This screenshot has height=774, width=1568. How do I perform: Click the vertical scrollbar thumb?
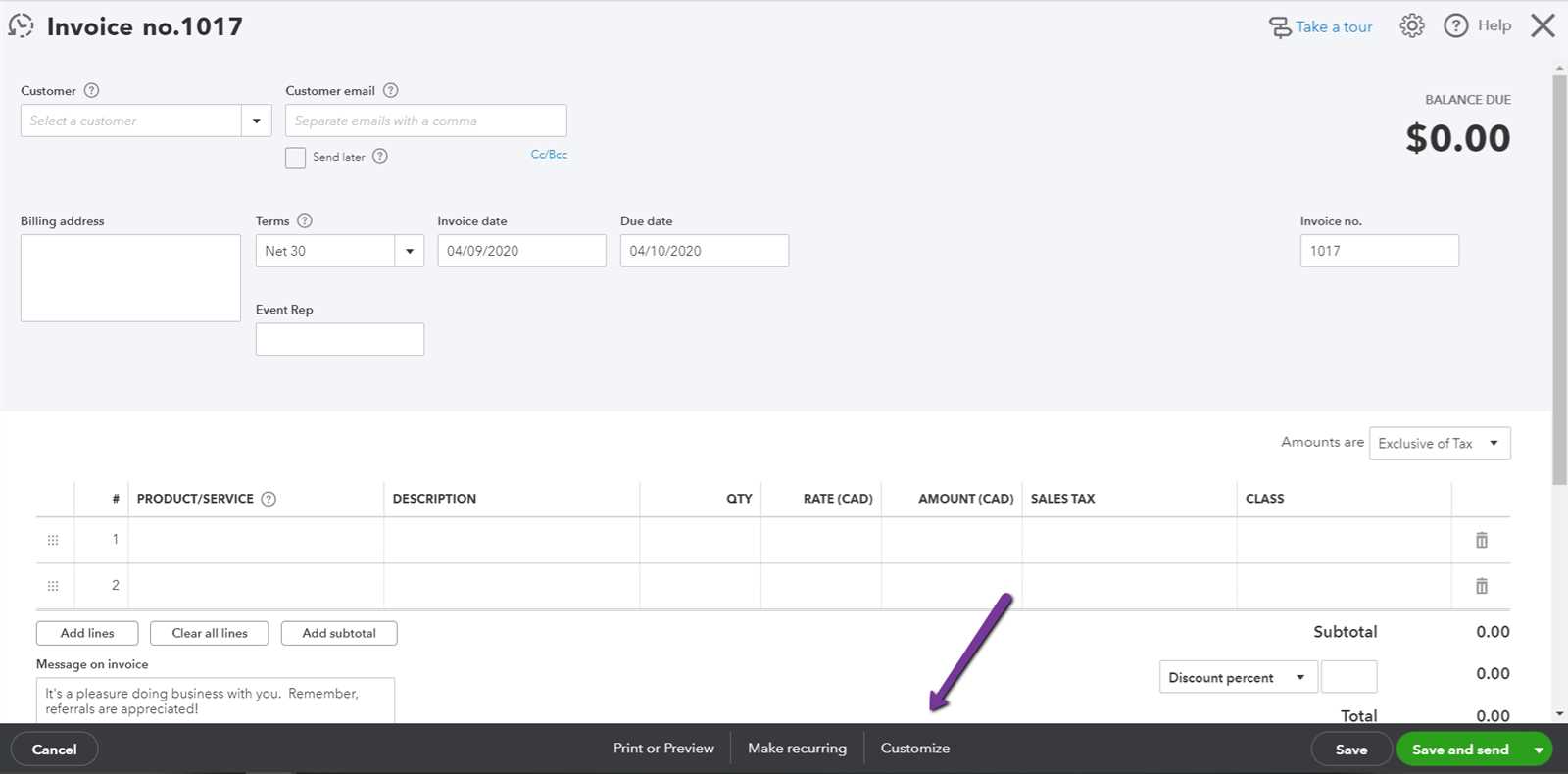coord(1559,279)
